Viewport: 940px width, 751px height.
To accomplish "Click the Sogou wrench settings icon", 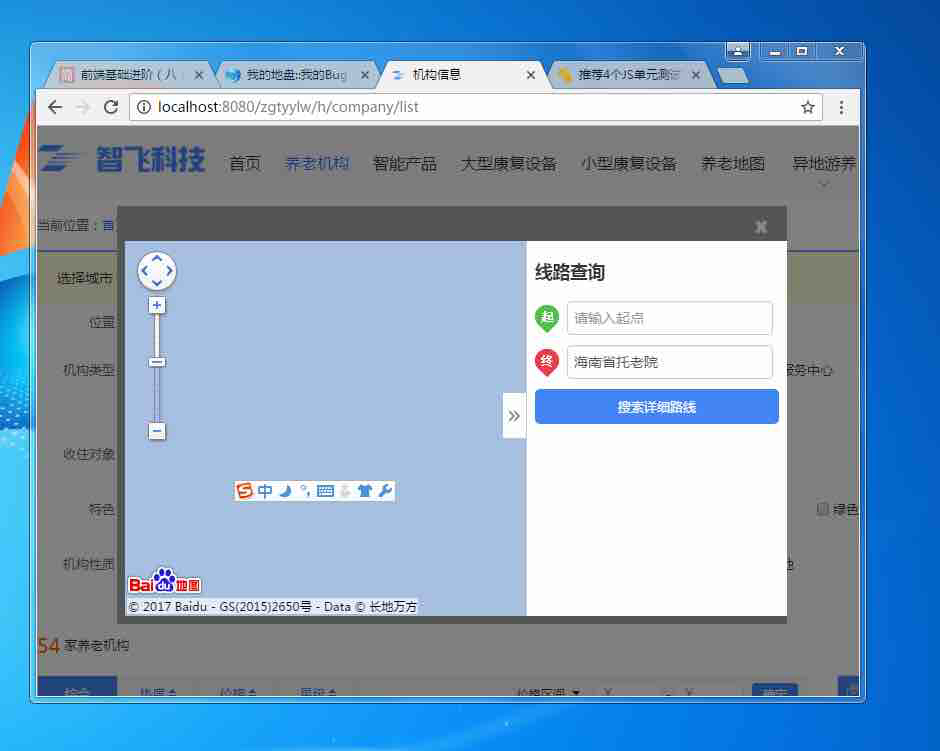I will (385, 491).
